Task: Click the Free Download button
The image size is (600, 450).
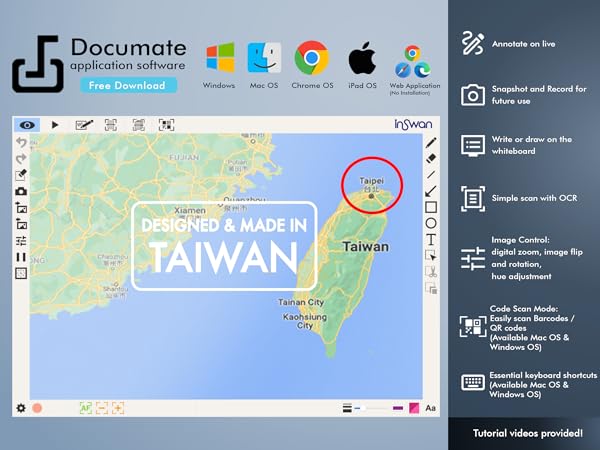Action: (x=128, y=85)
